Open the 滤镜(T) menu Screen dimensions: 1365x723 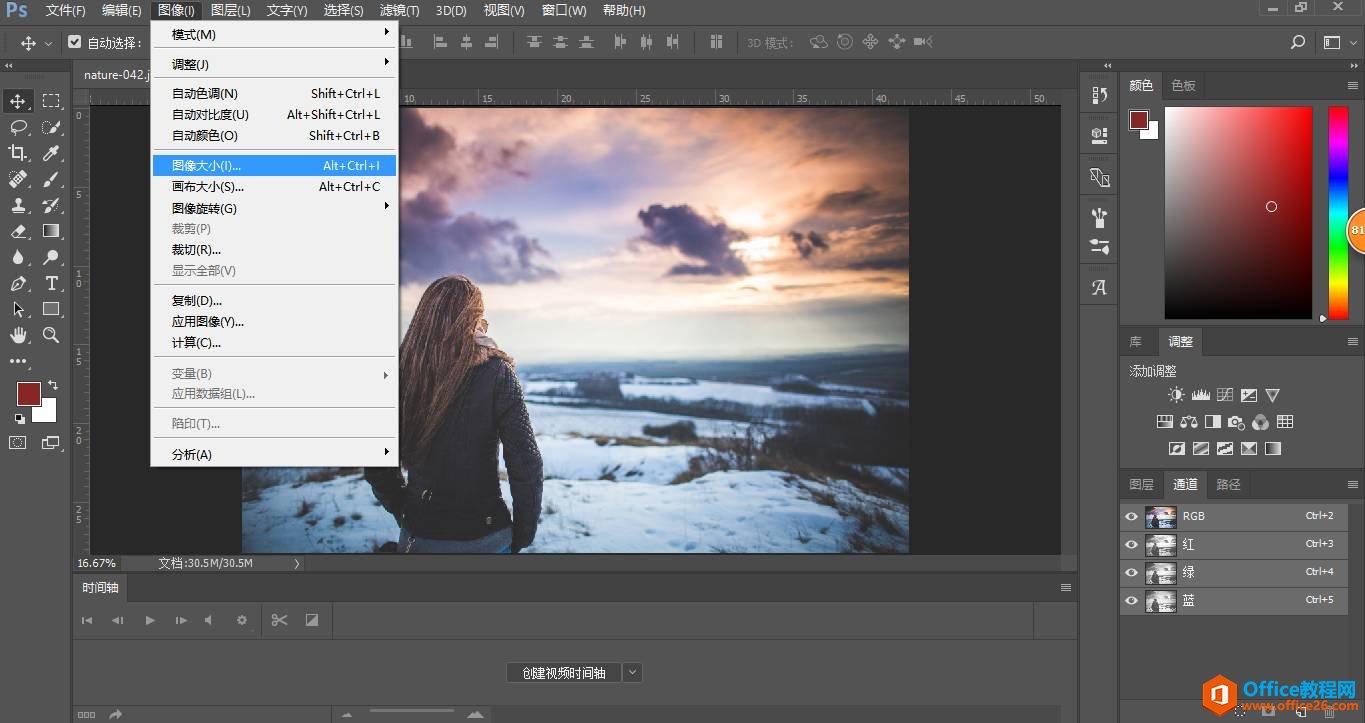[400, 11]
